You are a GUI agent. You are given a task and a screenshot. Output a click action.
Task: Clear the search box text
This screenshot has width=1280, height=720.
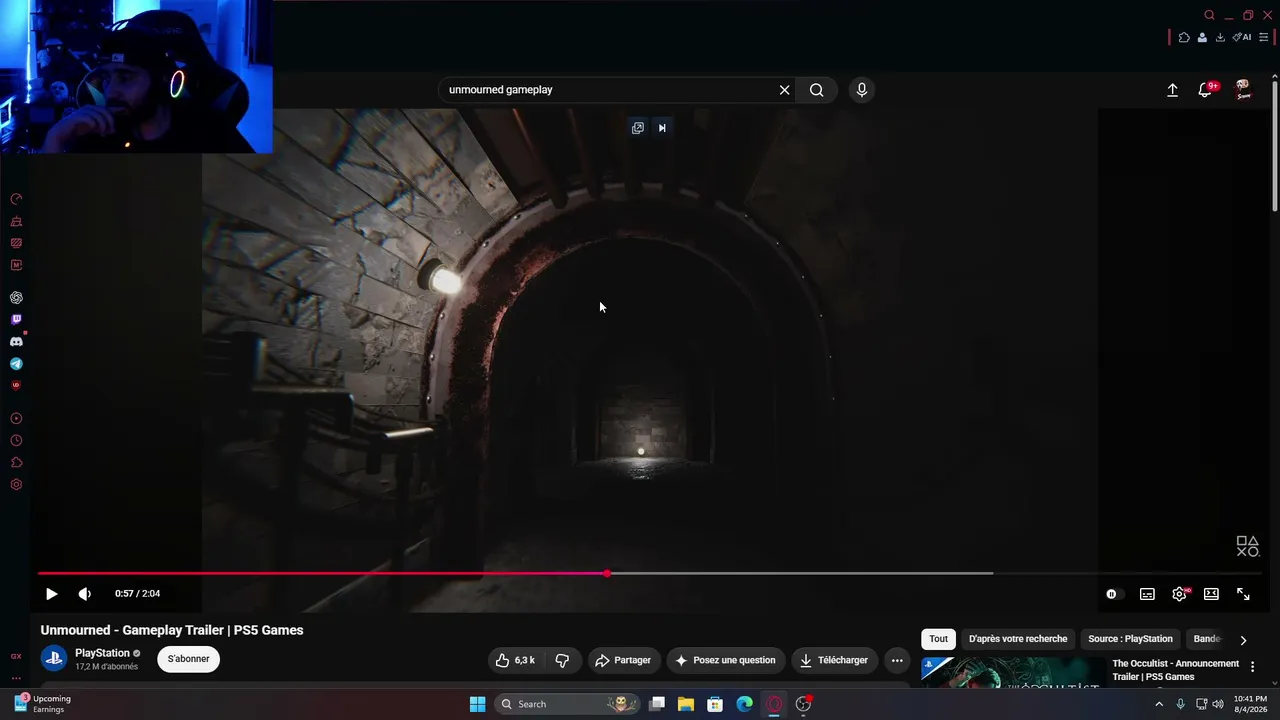tap(785, 90)
